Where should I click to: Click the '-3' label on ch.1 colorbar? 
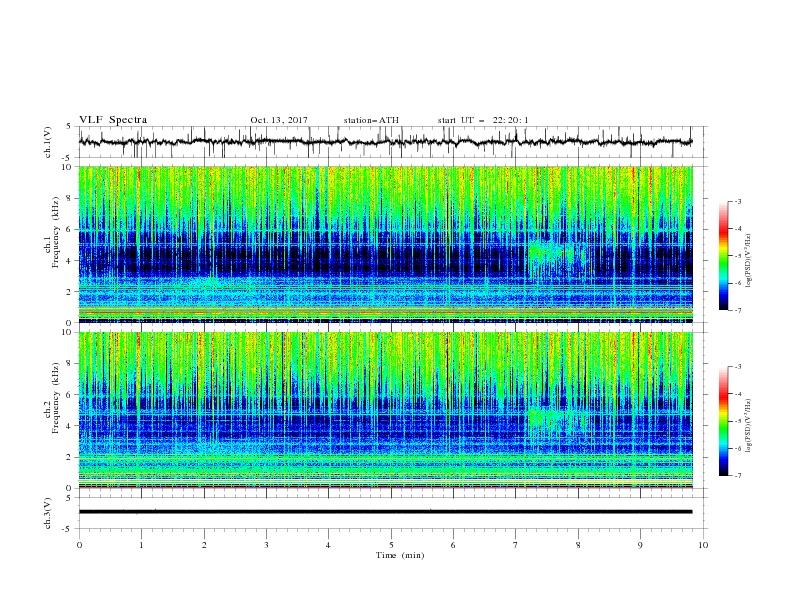pyautogui.click(x=738, y=201)
